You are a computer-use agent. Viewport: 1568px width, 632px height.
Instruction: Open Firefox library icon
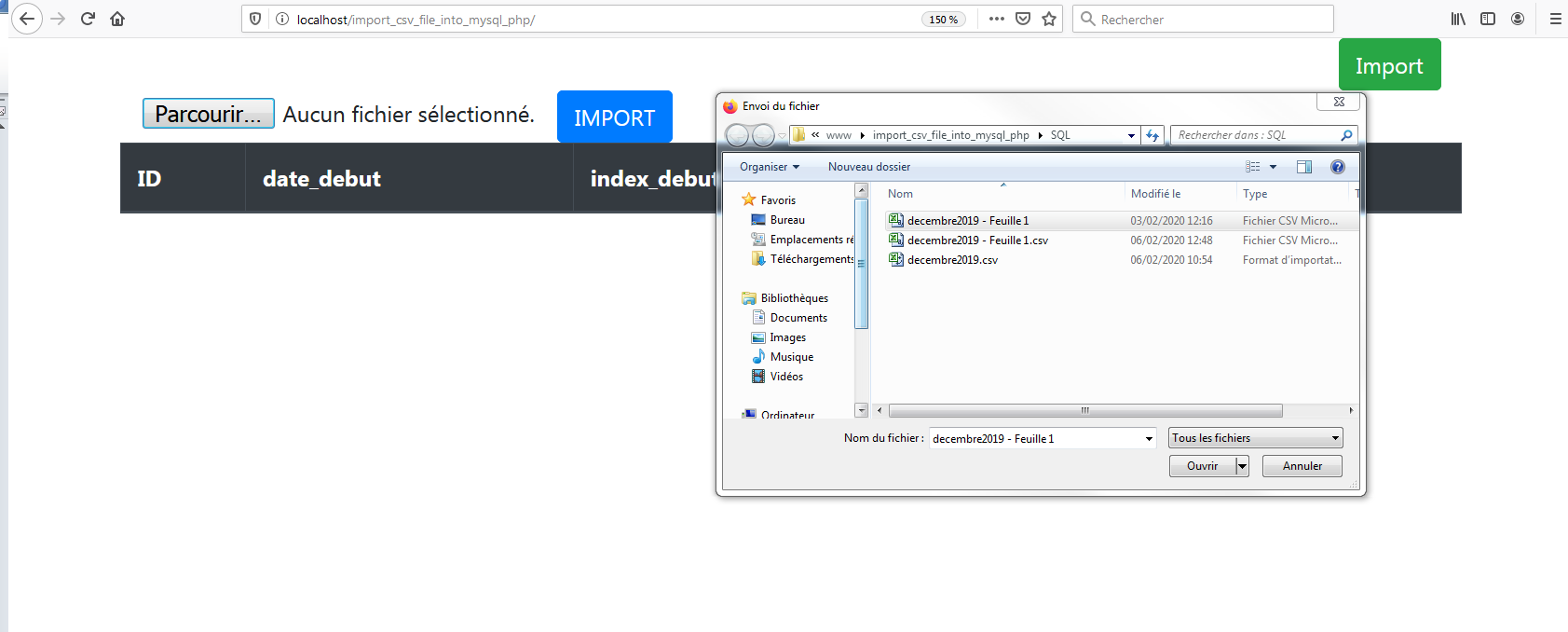[1458, 19]
